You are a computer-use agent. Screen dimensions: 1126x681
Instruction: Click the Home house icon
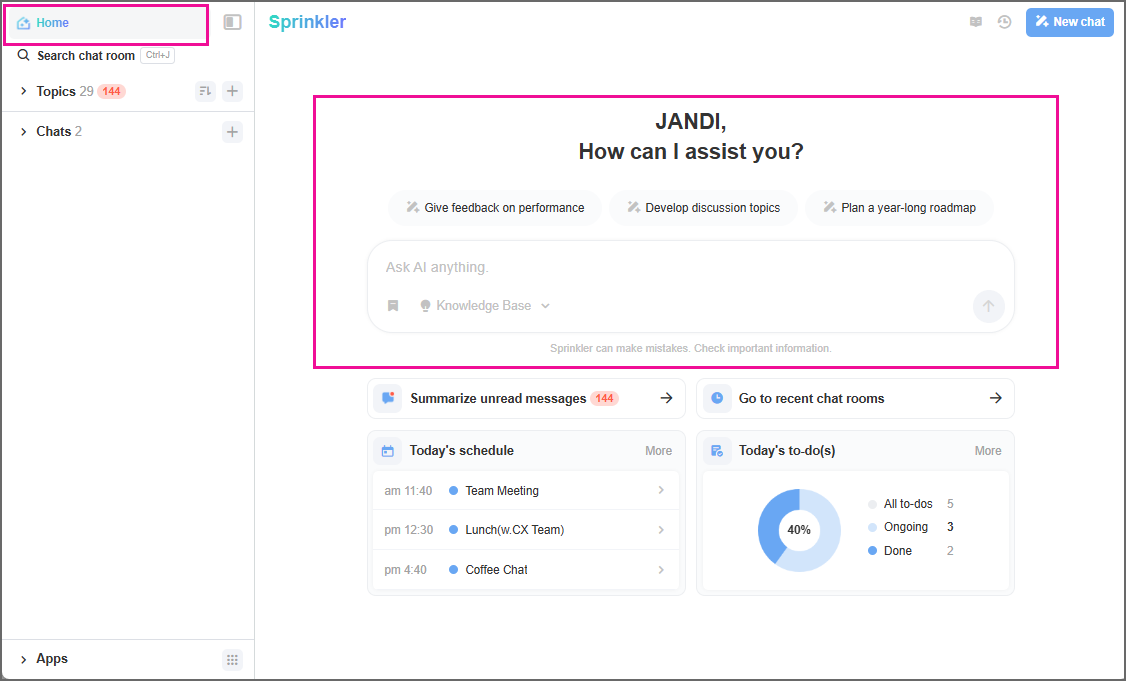[24, 23]
